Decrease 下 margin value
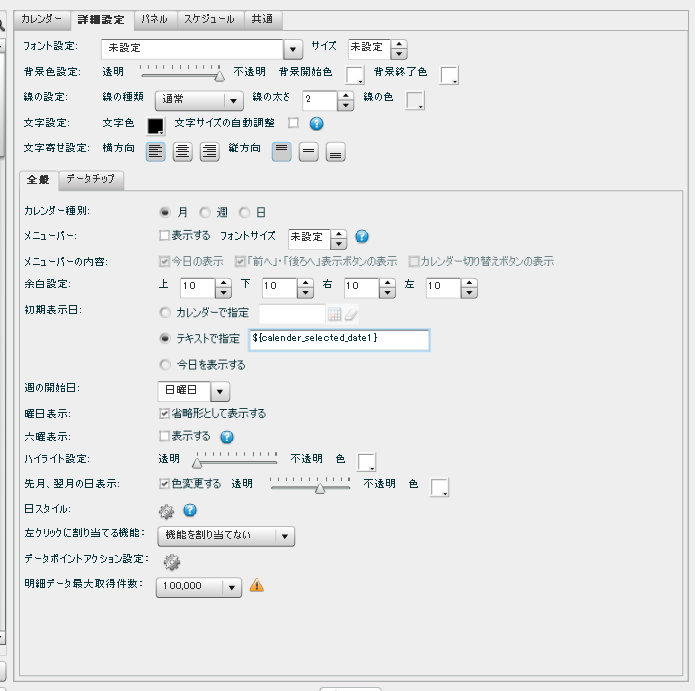The width and height of the screenshot is (695, 691). point(305,293)
